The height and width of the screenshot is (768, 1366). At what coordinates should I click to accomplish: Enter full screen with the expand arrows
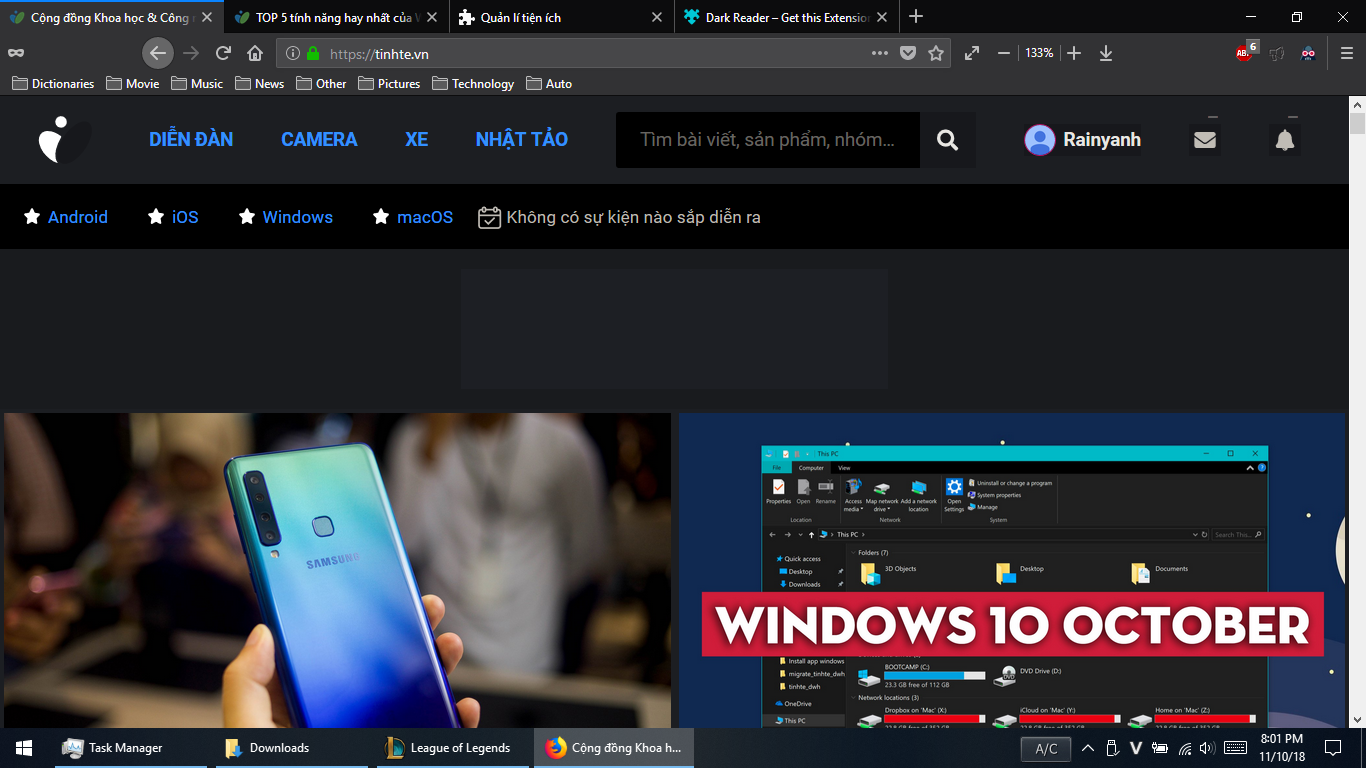click(972, 53)
